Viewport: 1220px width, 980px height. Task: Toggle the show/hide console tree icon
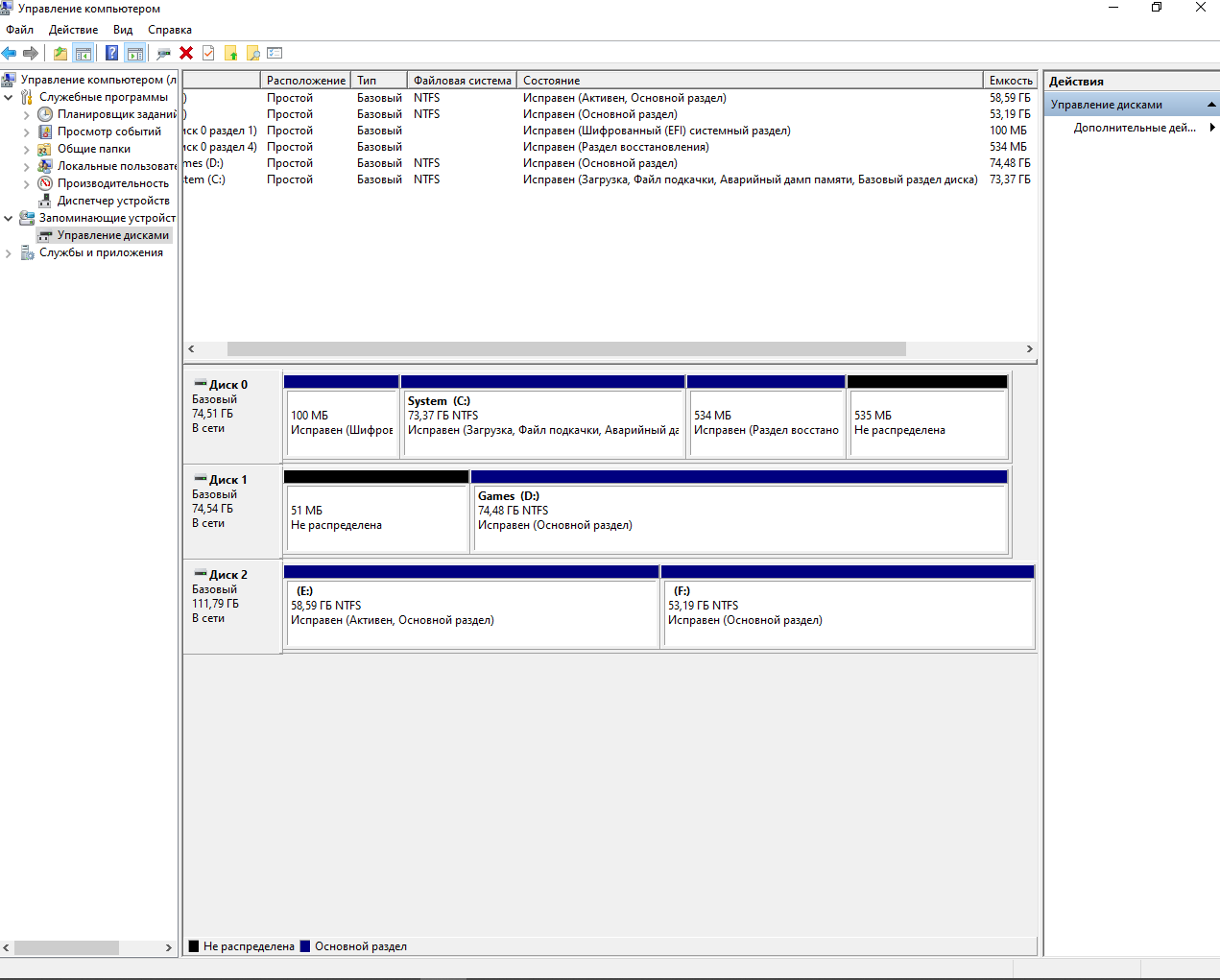pos(84,53)
